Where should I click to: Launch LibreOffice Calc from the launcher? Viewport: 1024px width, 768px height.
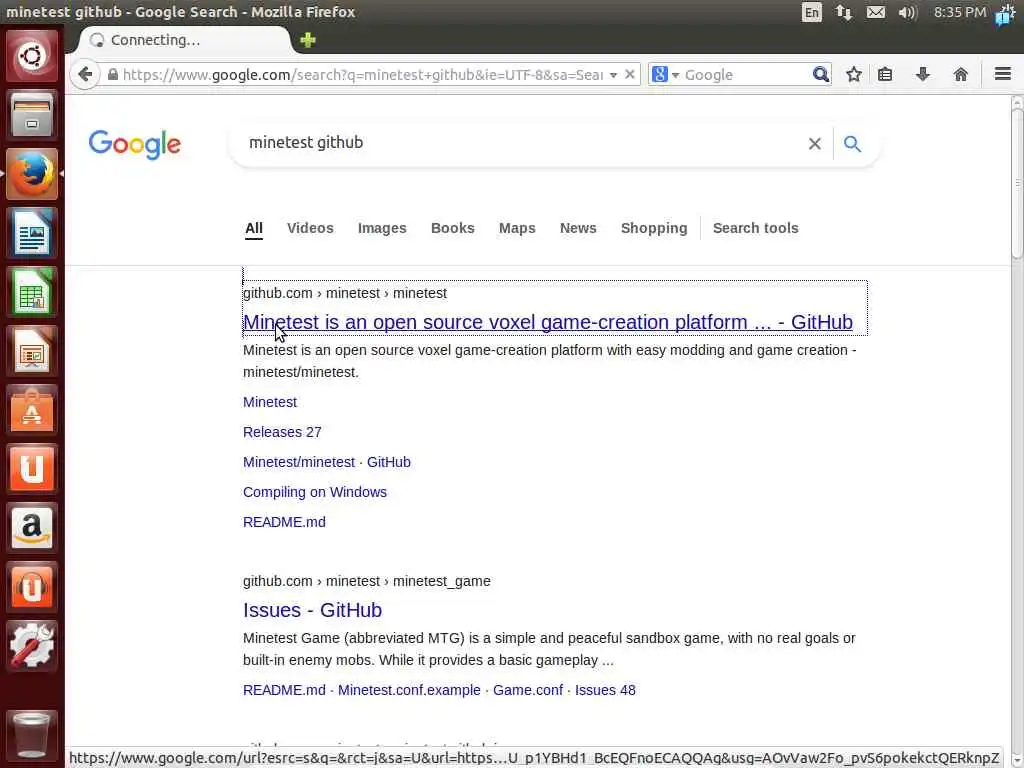[x=31, y=291]
